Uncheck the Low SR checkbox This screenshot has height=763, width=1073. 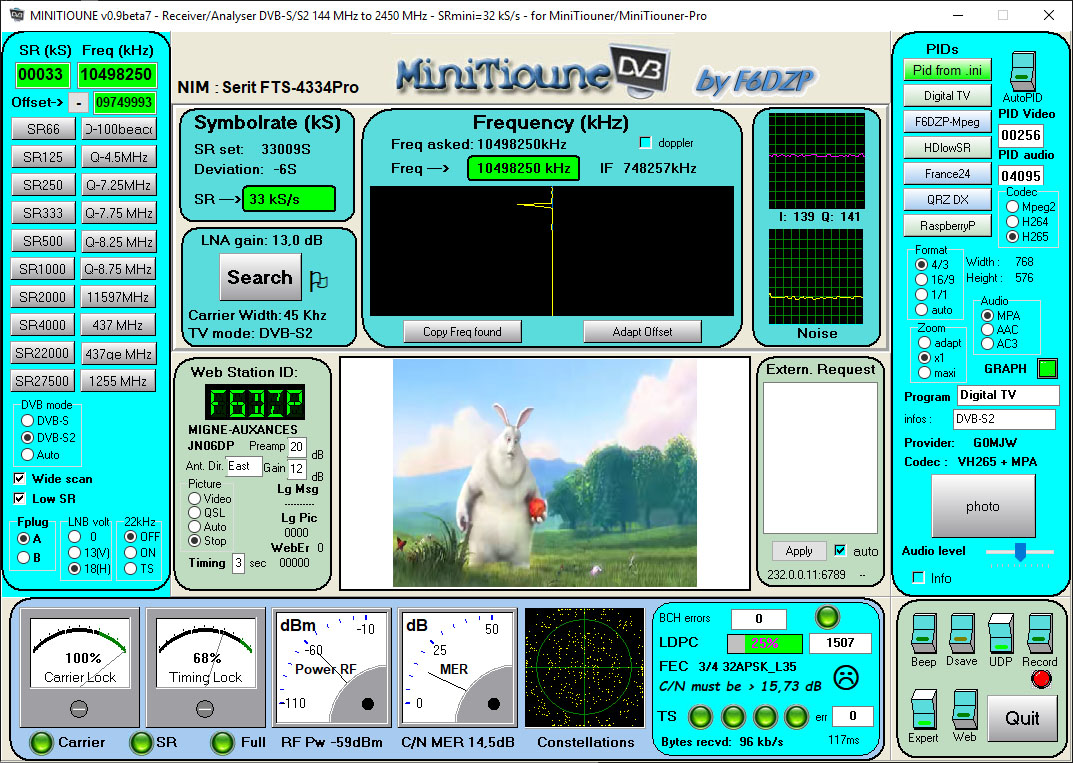[x=20, y=498]
